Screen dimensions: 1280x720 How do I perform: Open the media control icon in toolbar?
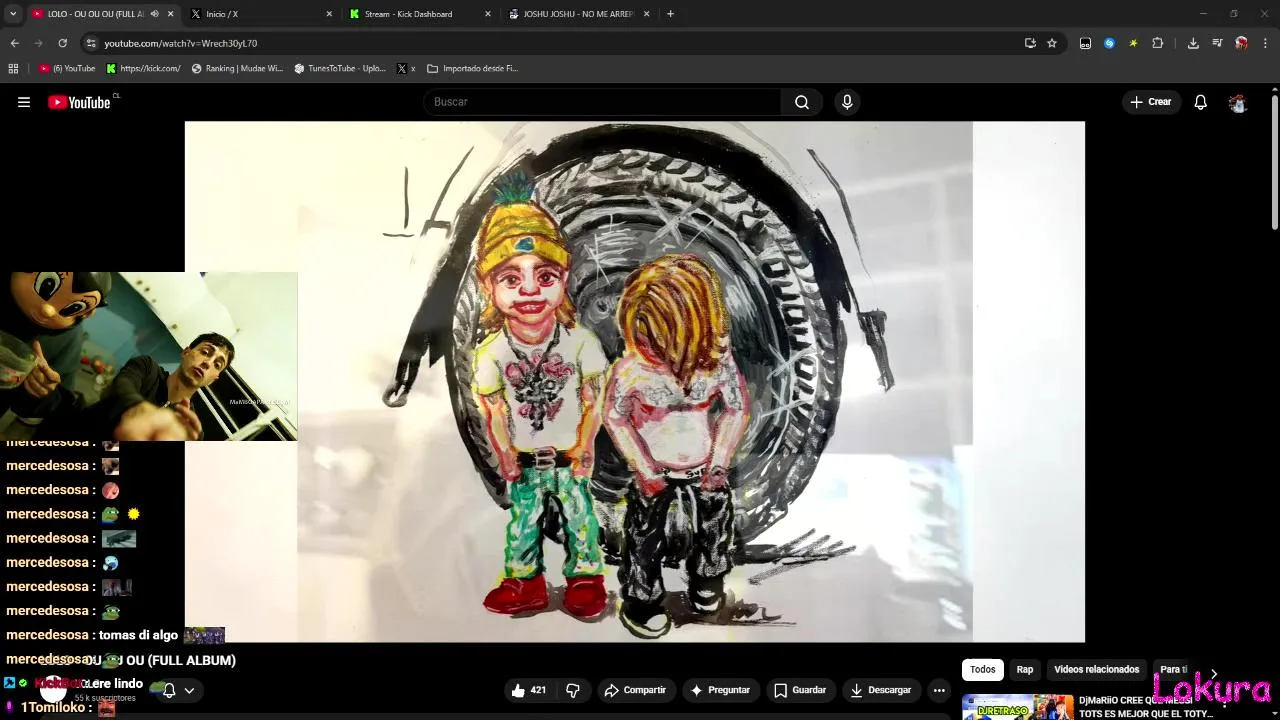click(1217, 43)
